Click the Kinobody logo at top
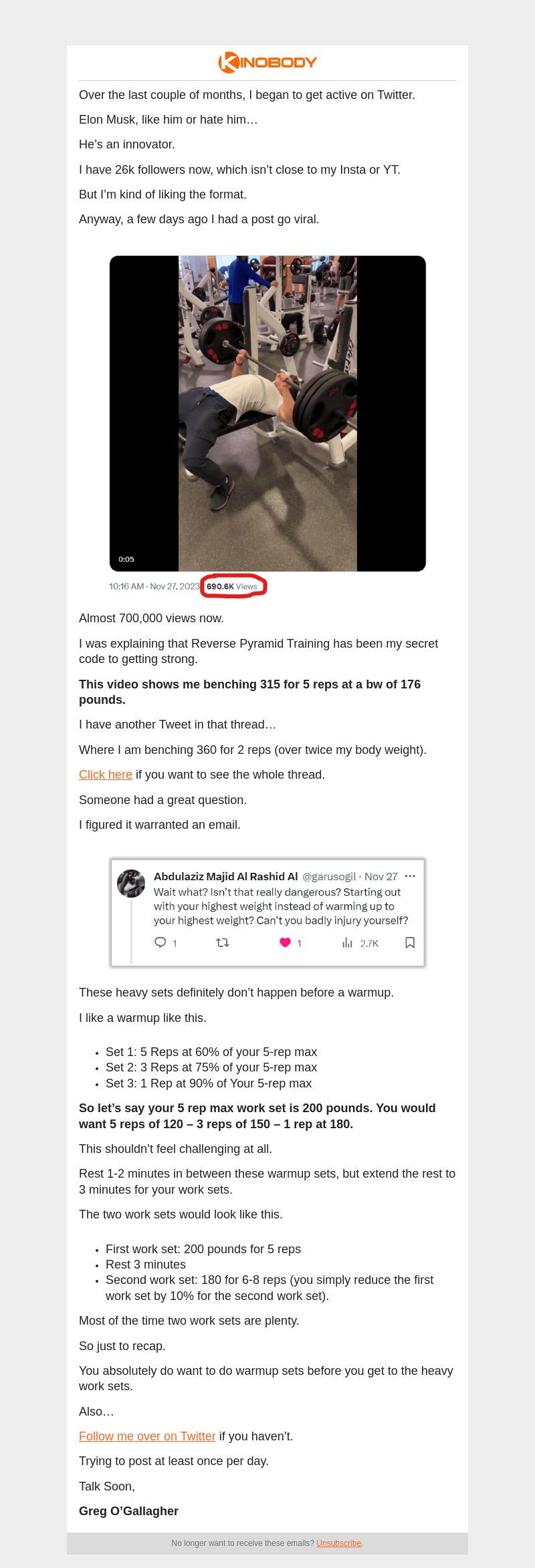535x1568 pixels. pos(267,62)
